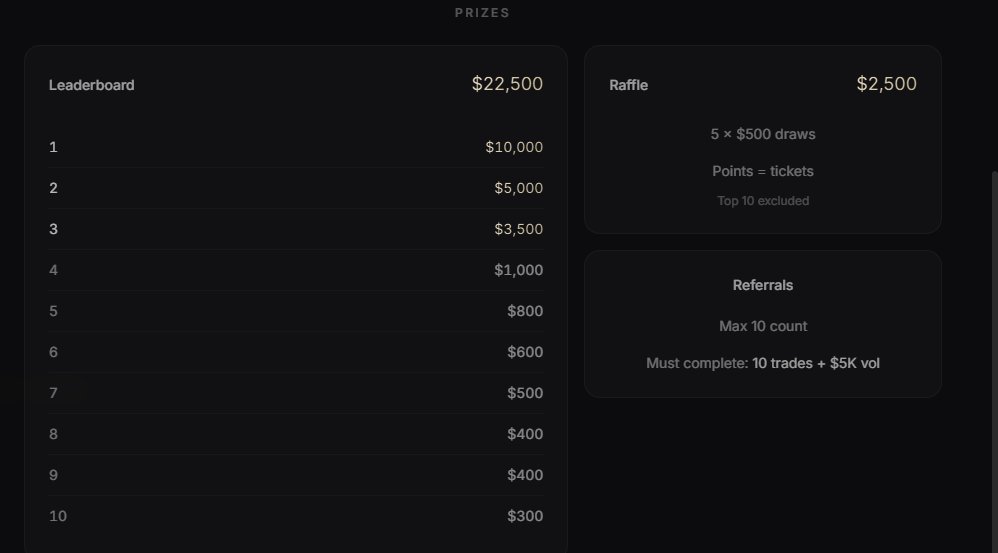The image size is (998, 553).
Task: Select the third place $3,500 prize
Action: (x=518, y=229)
